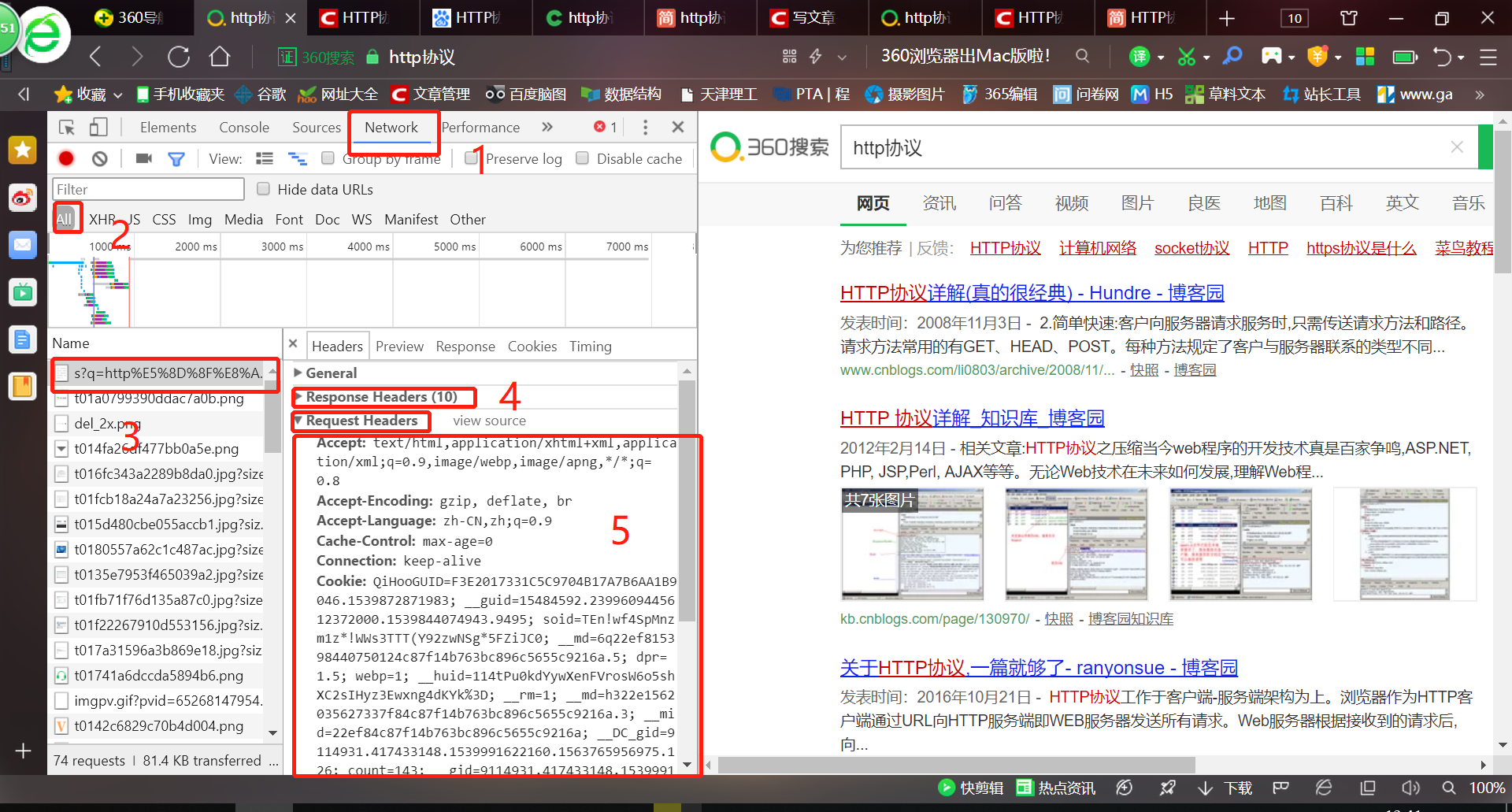
Task: Open the 文章管理 bookmark
Action: tap(431, 95)
